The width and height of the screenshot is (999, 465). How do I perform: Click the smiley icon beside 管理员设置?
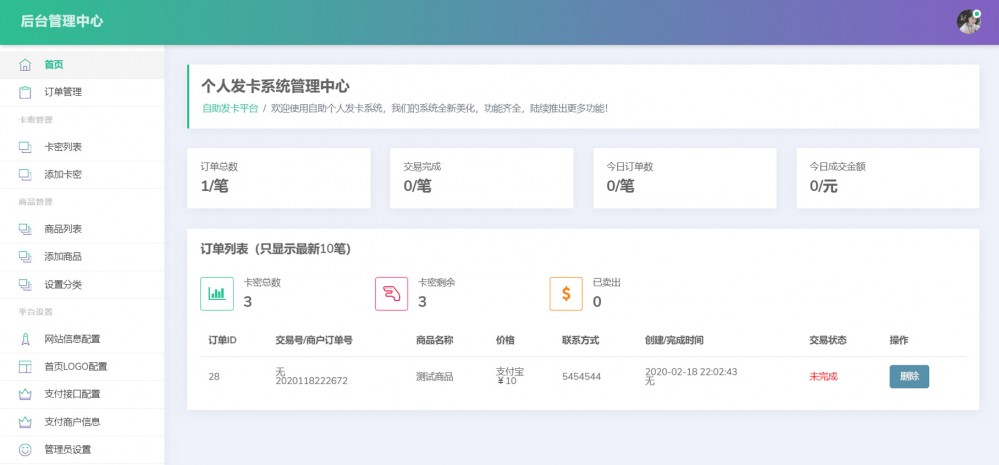coord(25,450)
